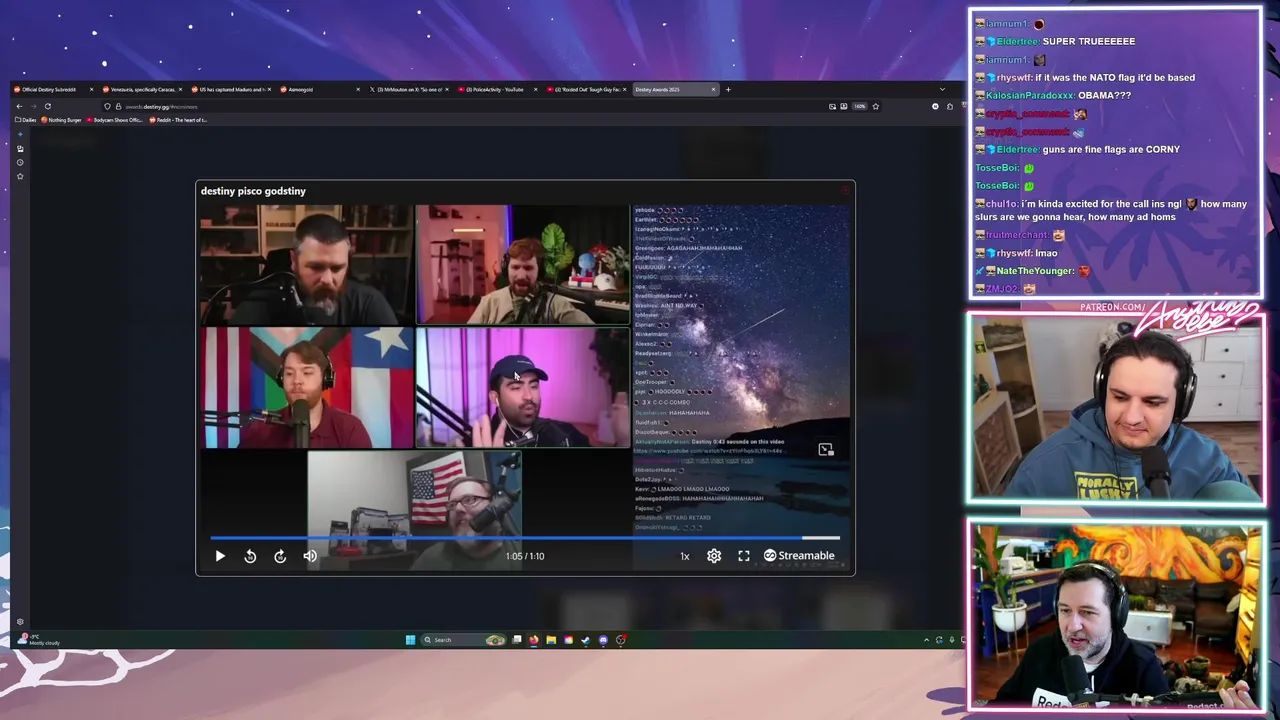Open a new browser tab
The width and height of the screenshot is (1280, 720).
pos(728,89)
